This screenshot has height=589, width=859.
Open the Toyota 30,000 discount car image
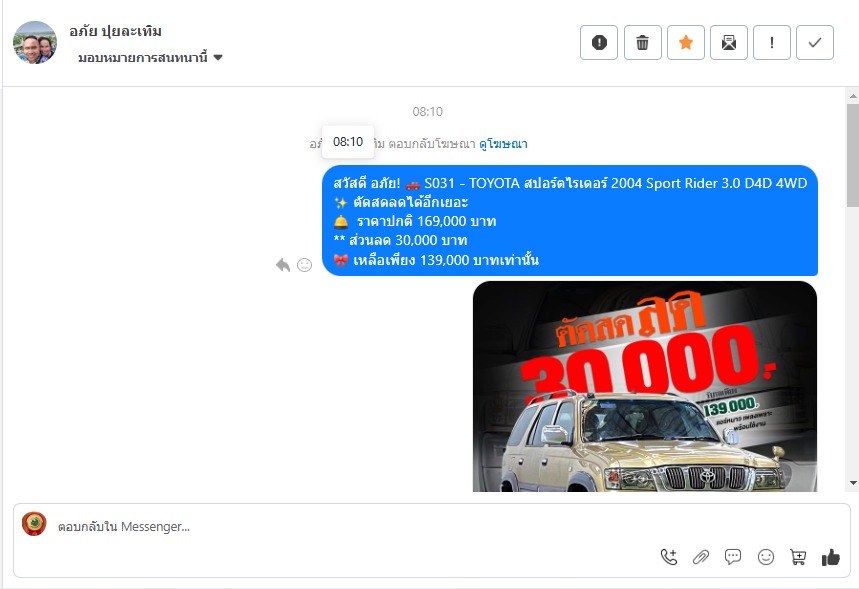pyautogui.click(x=645, y=386)
